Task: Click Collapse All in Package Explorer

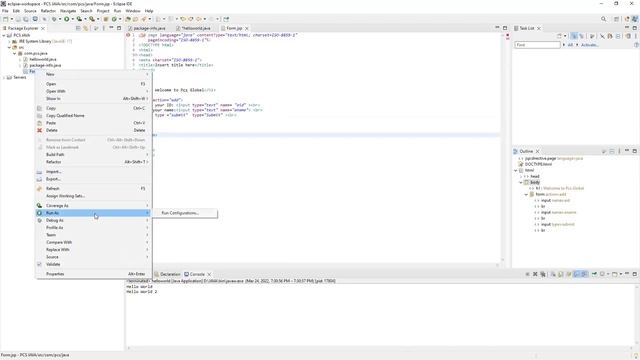Action: point(78,28)
